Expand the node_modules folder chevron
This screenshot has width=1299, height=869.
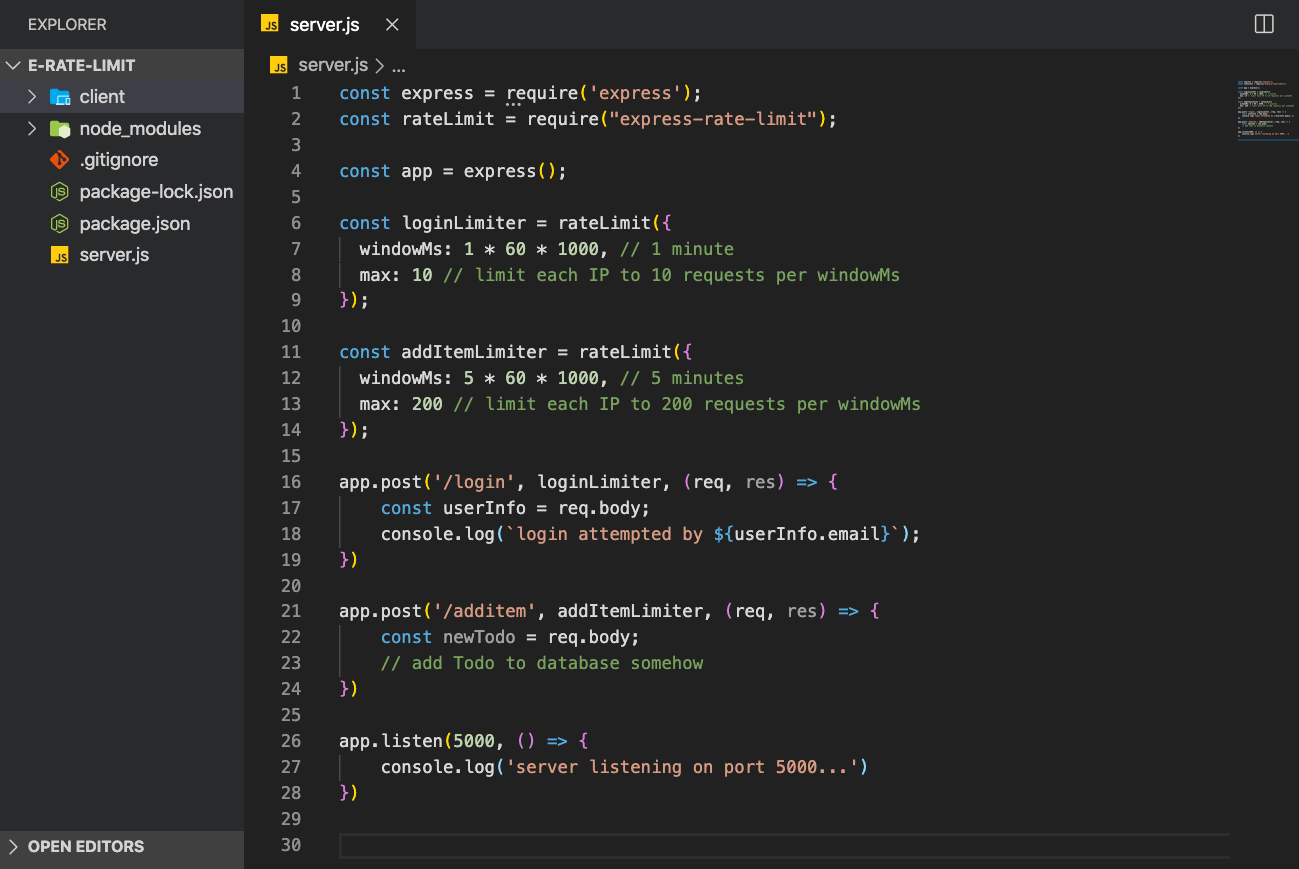pyautogui.click(x=32, y=129)
